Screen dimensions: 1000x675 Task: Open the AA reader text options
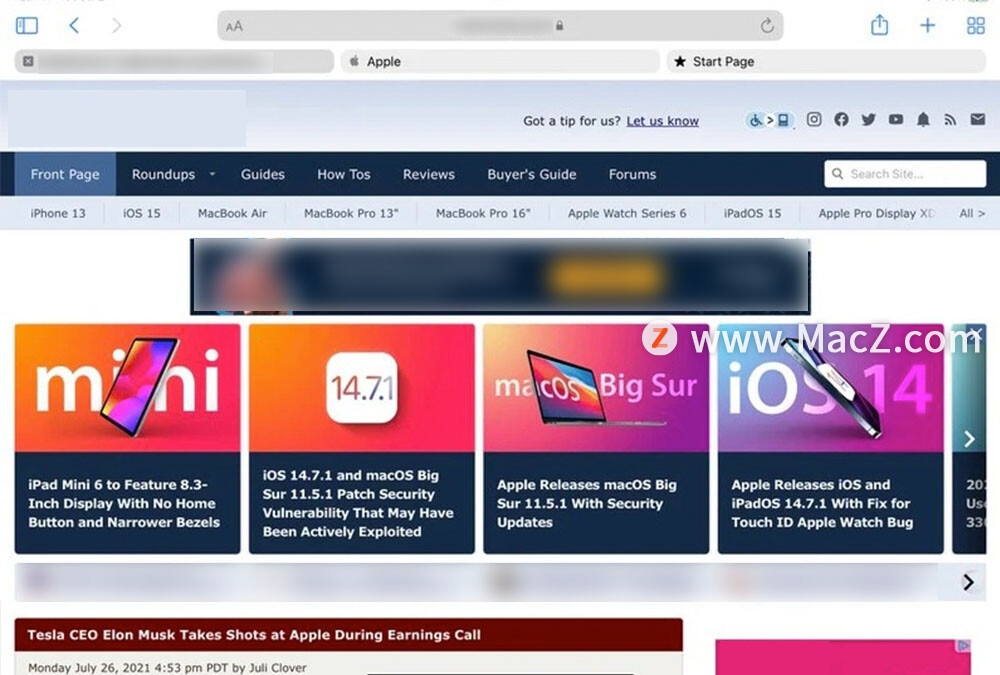tap(234, 26)
